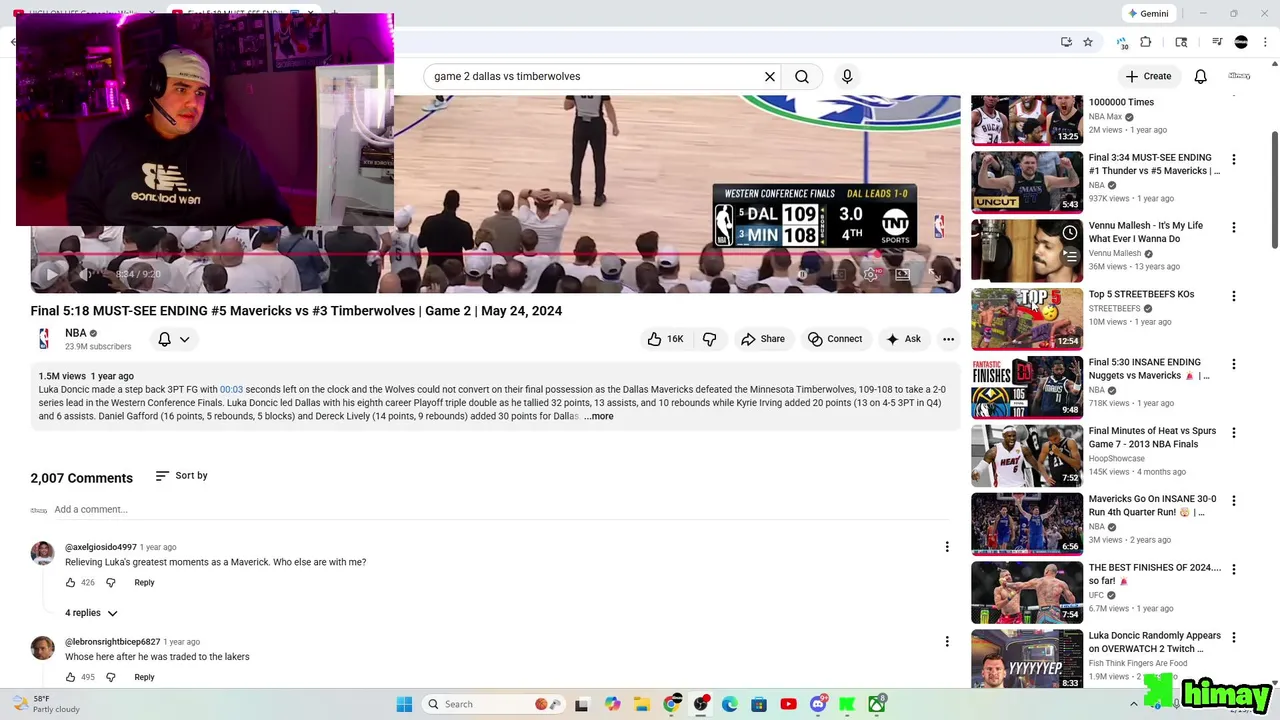
Task: Open the notification bell dropdown beside NBA subscribers
Action: click(174, 339)
